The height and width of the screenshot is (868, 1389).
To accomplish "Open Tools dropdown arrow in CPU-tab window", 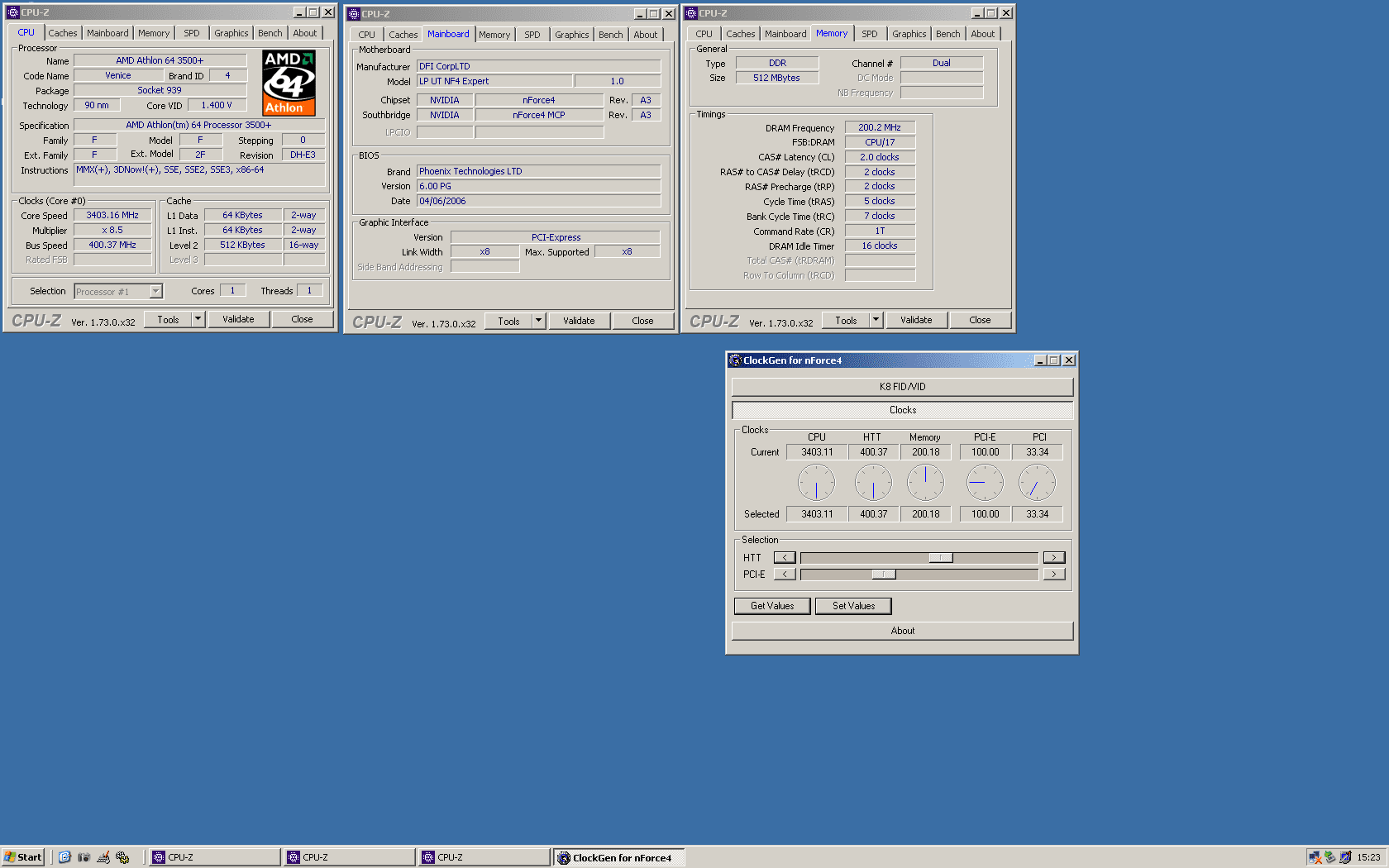I will 198,319.
